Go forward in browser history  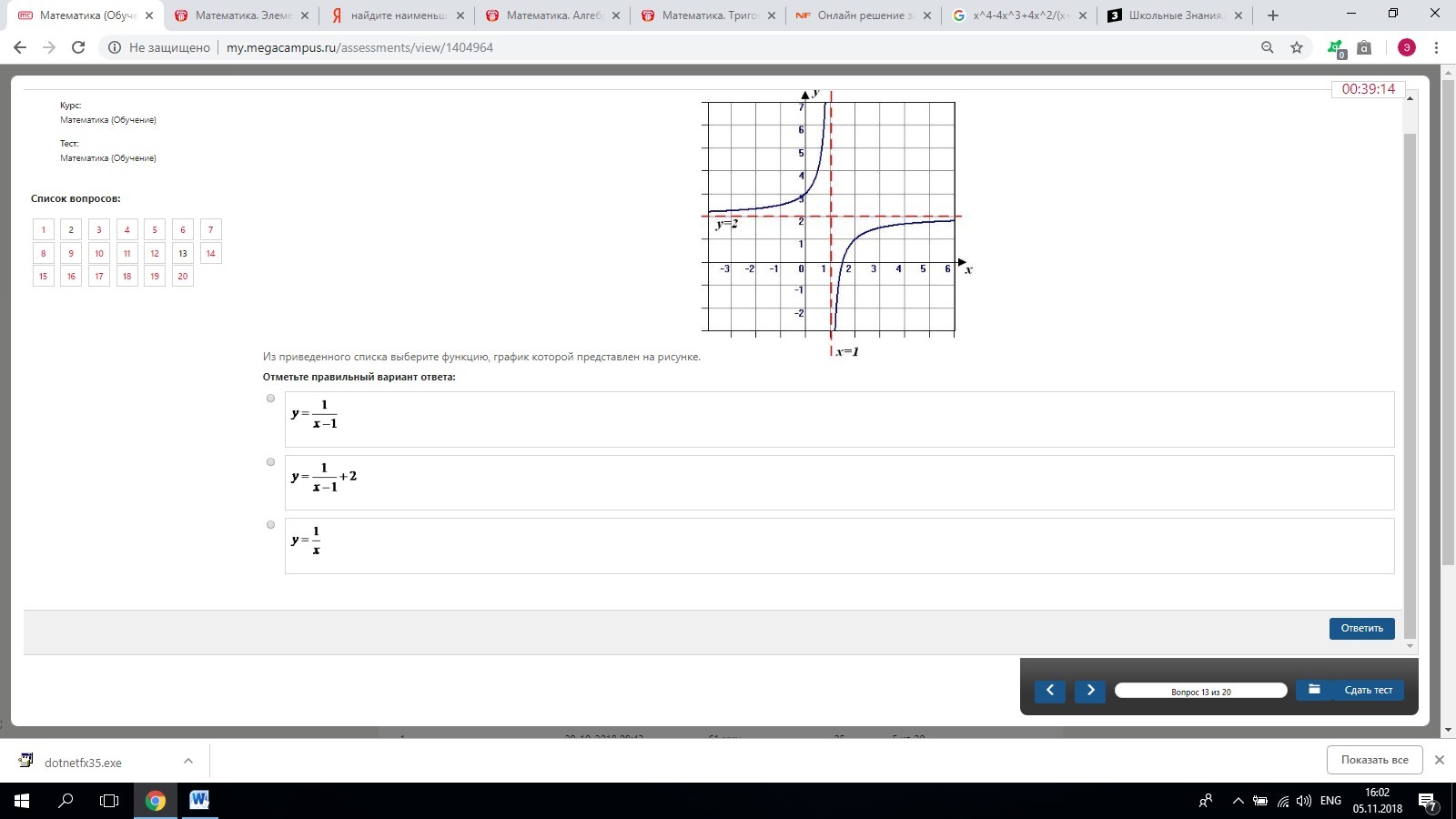point(49,47)
